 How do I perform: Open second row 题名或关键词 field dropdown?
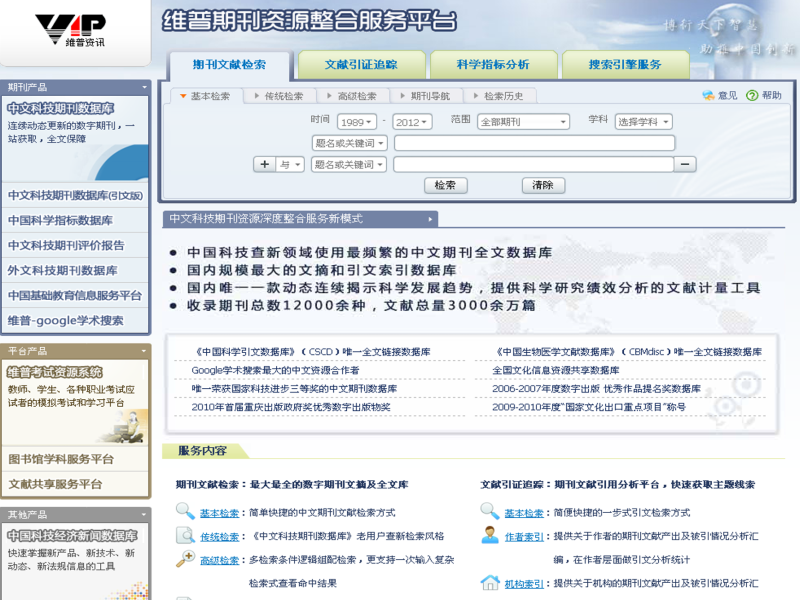[349, 164]
